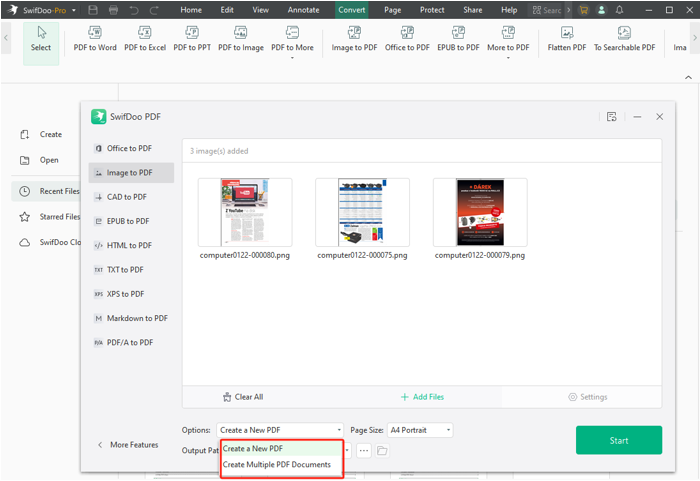Open the conversion history icon in dialog header
Screen dimensions: 700x481
612,117
